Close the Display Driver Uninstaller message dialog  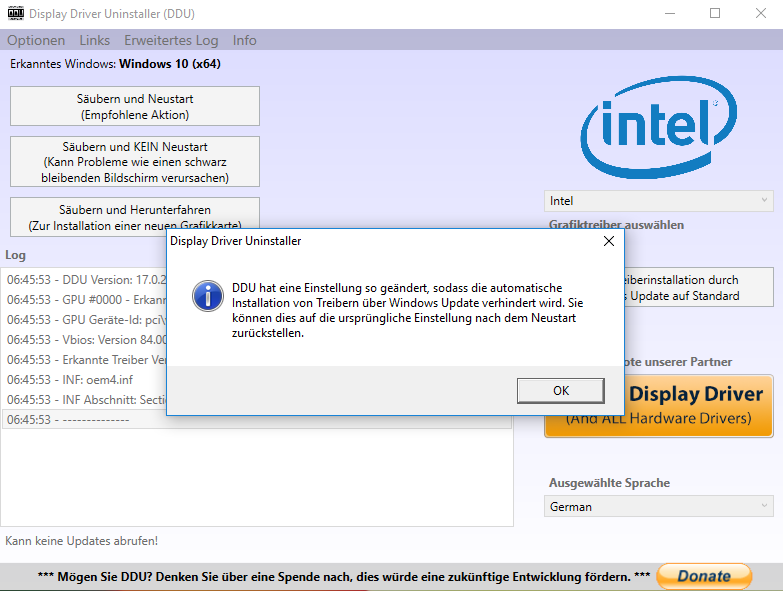[x=608, y=241]
